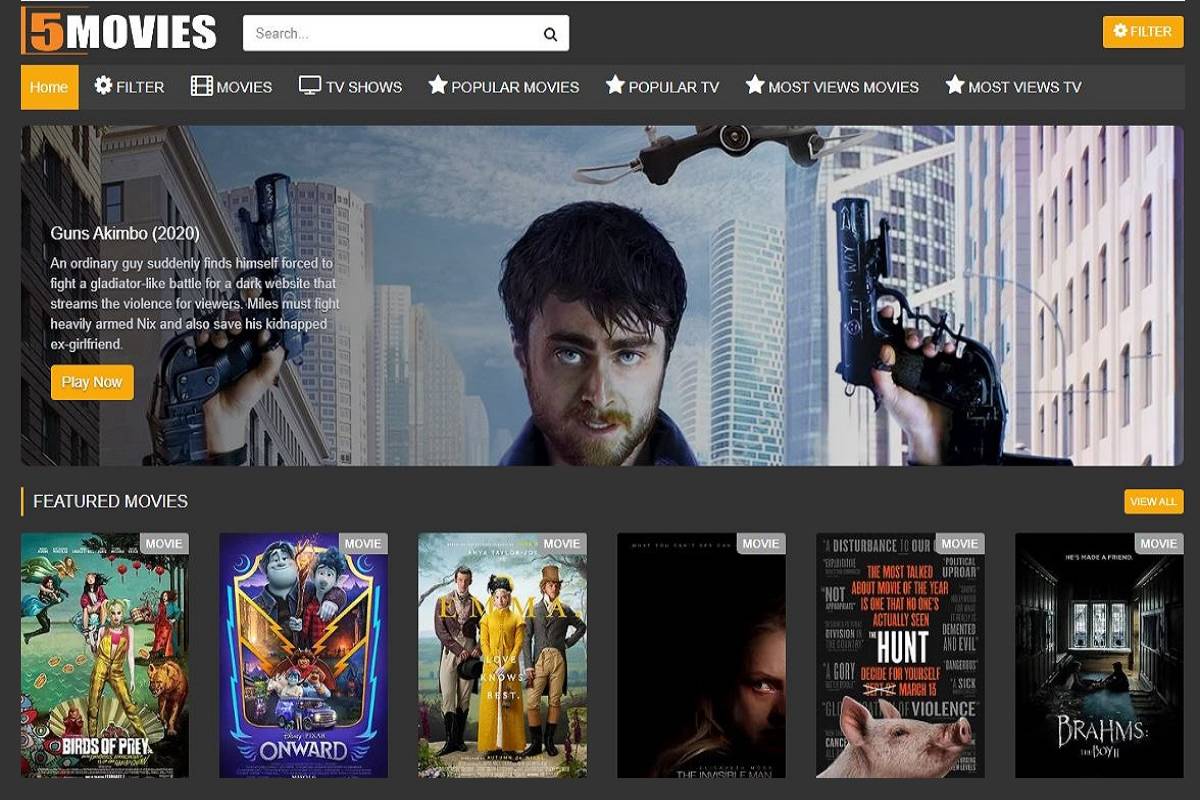Click the Guns Akimbo banner image
This screenshot has width=1200, height=800.
(601, 296)
